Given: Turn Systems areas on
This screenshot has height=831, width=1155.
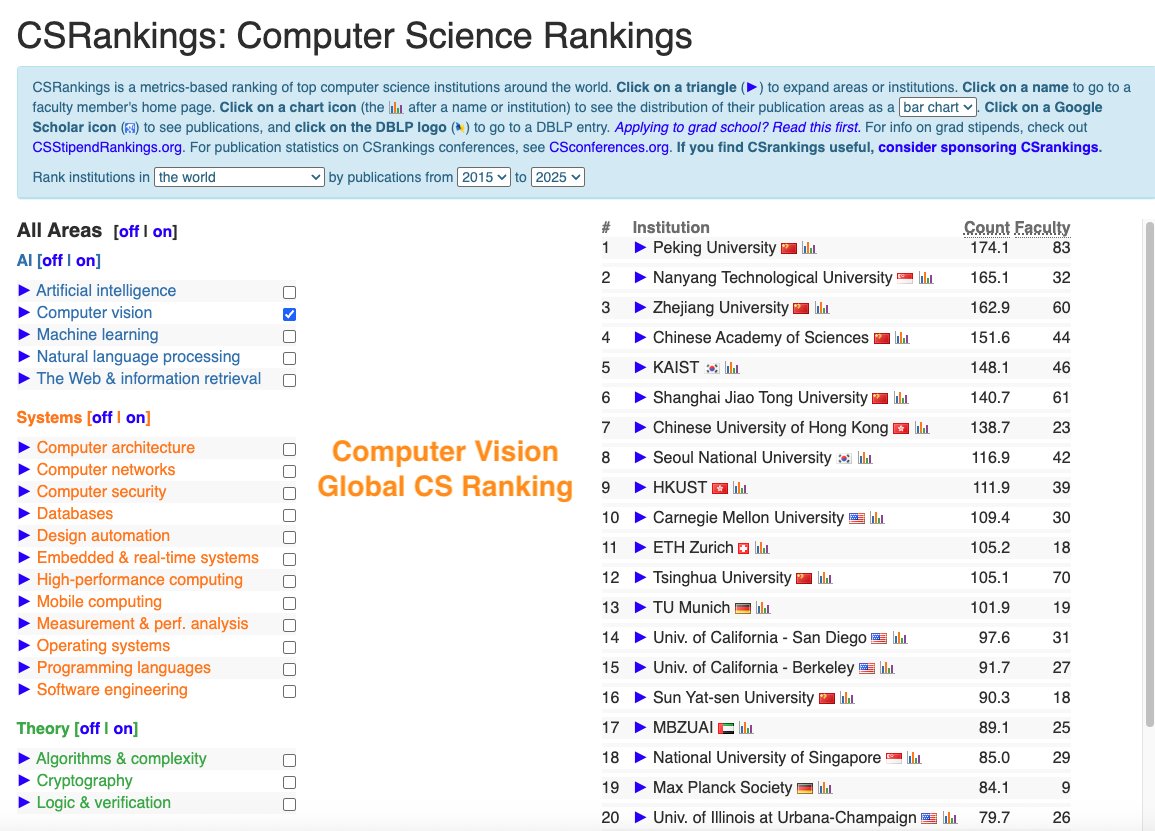Looking at the screenshot, I should pos(136,418).
